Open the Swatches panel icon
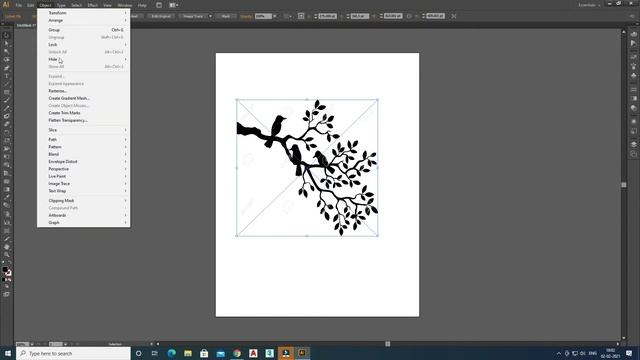 (x=633, y=57)
